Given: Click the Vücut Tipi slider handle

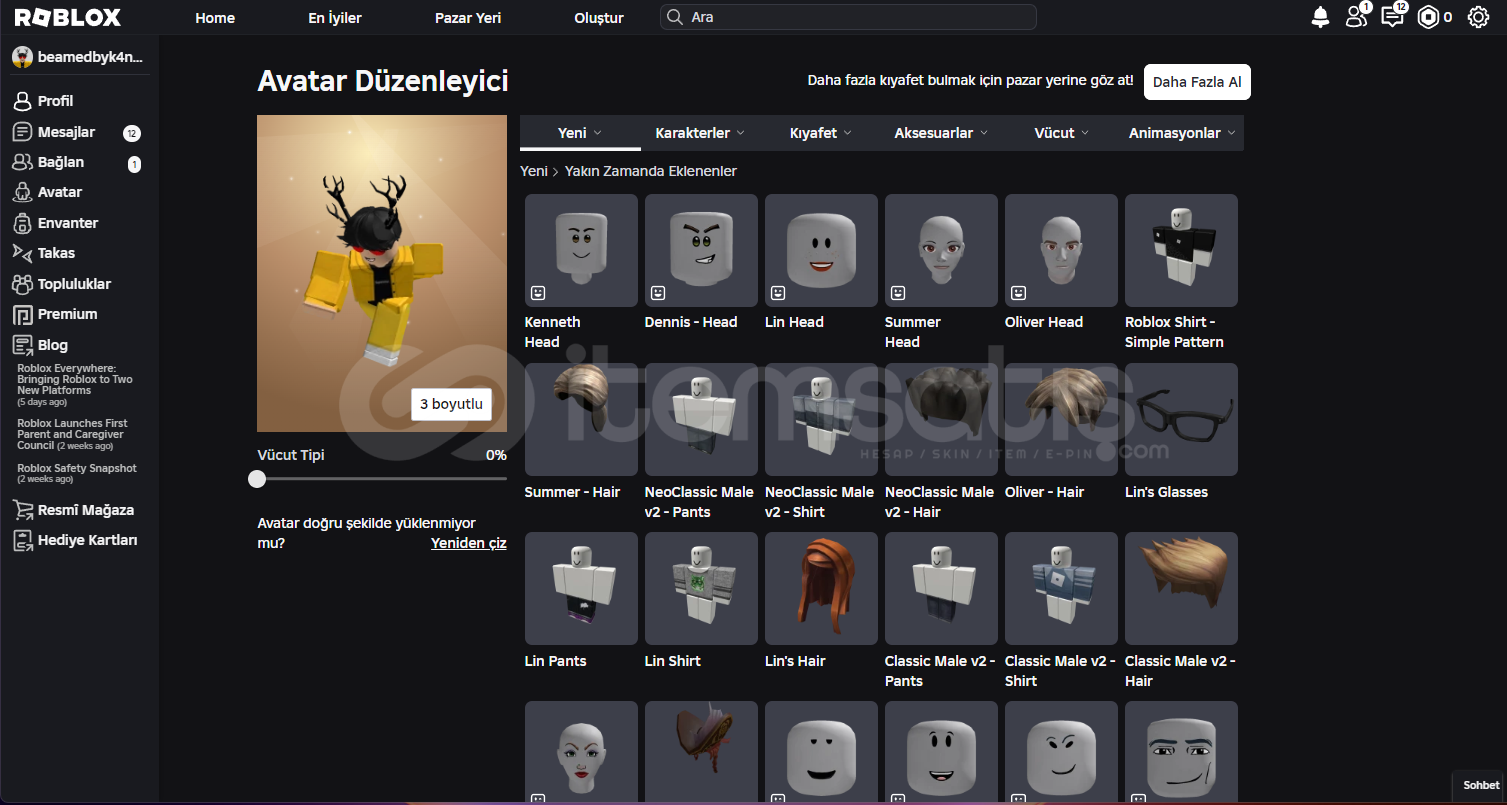Looking at the screenshot, I should [x=257, y=479].
